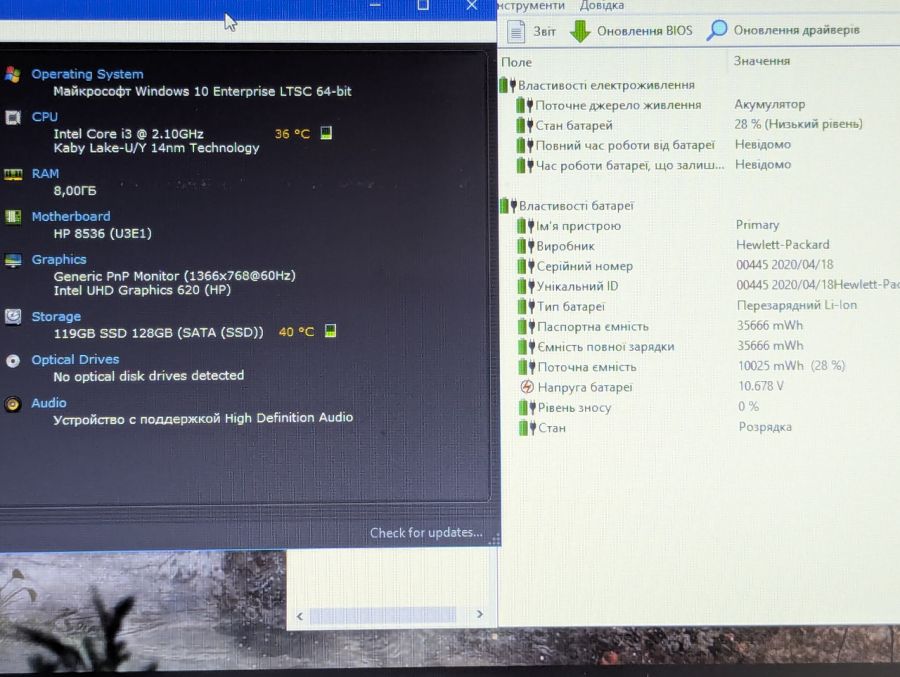Click the Storage temperature indicator icon

click(x=330, y=331)
